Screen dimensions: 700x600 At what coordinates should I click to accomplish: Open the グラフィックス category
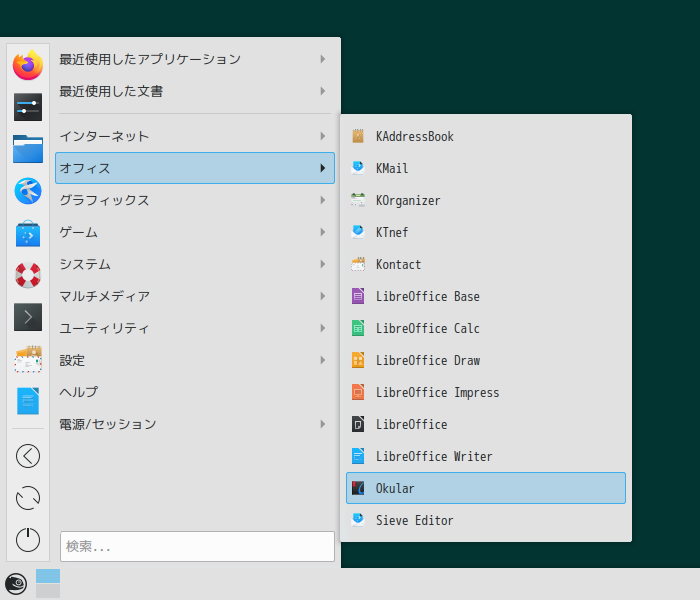195,200
